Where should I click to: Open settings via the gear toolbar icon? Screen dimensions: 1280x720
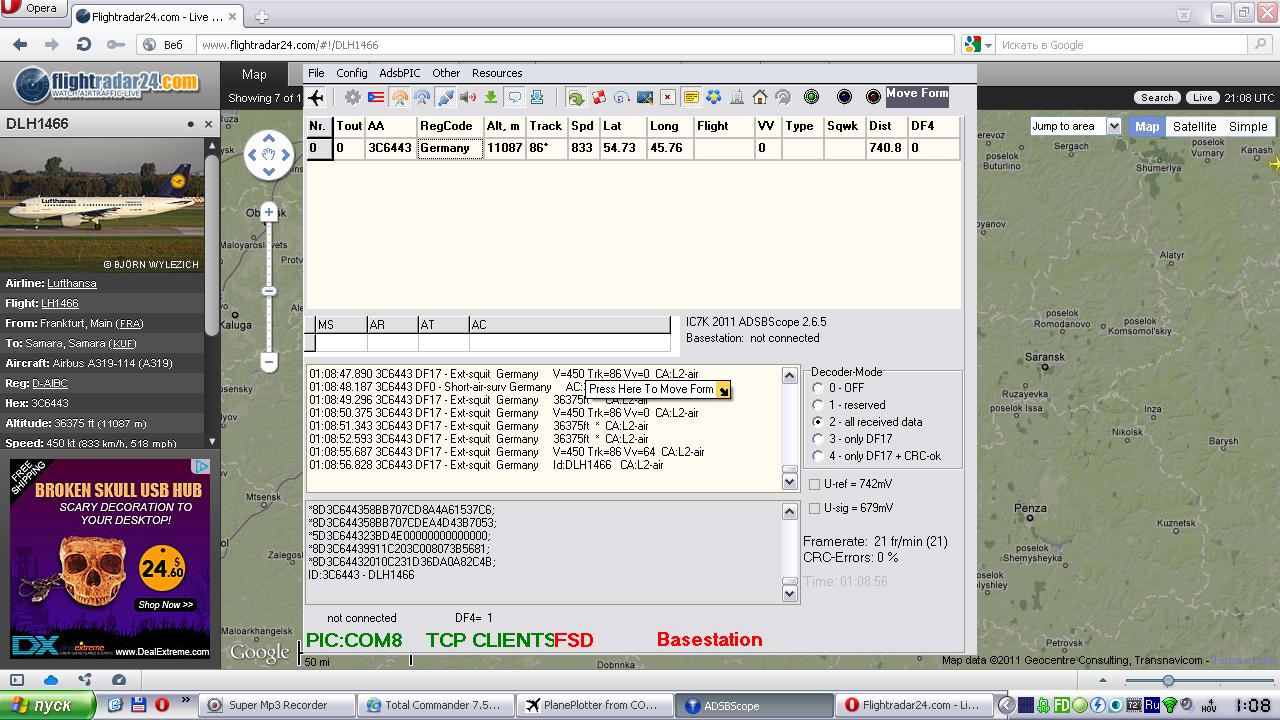tap(353, 97)
